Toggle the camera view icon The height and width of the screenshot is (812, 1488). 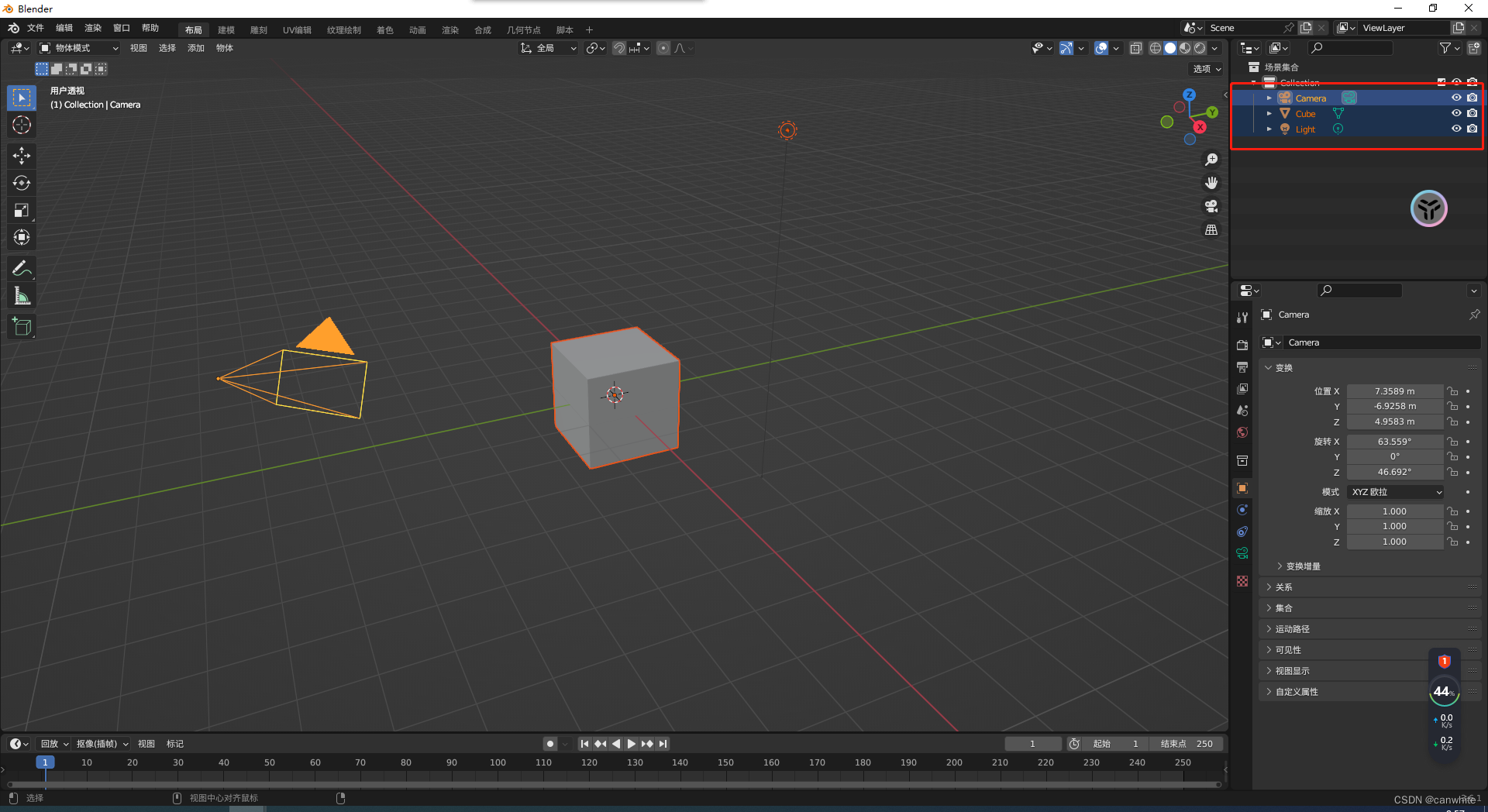pos(1211,206)
